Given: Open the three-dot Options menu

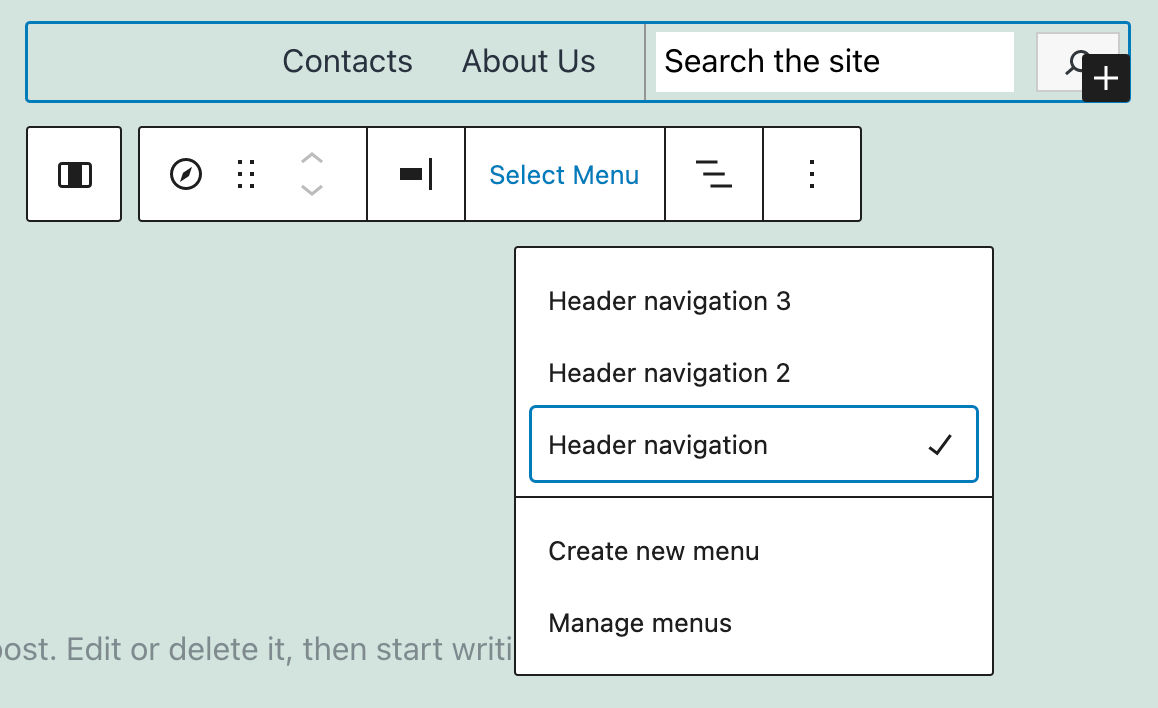Looking at the screenshot, I should coord(812,175).
